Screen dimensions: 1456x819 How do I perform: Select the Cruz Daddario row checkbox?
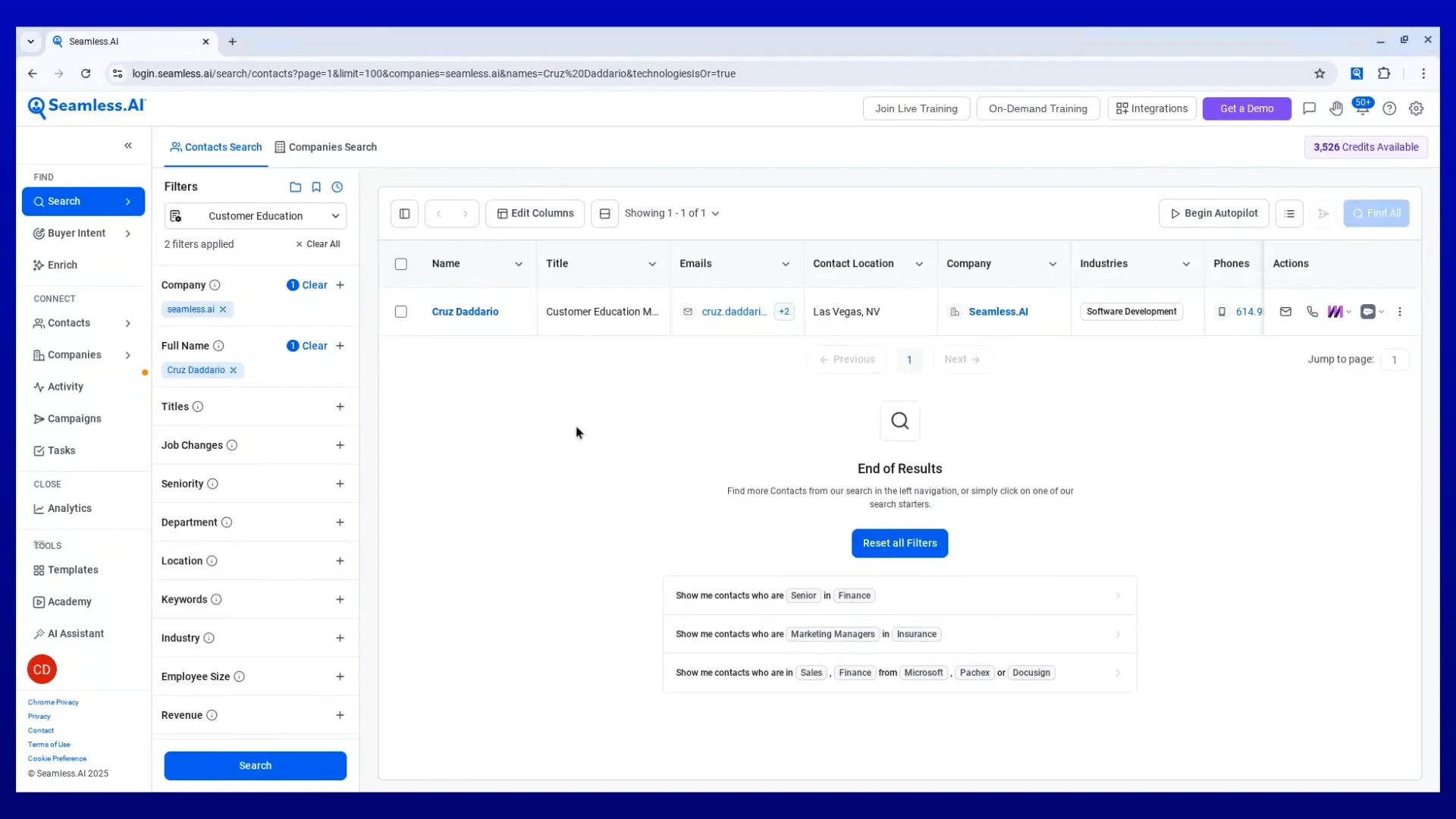401,312
